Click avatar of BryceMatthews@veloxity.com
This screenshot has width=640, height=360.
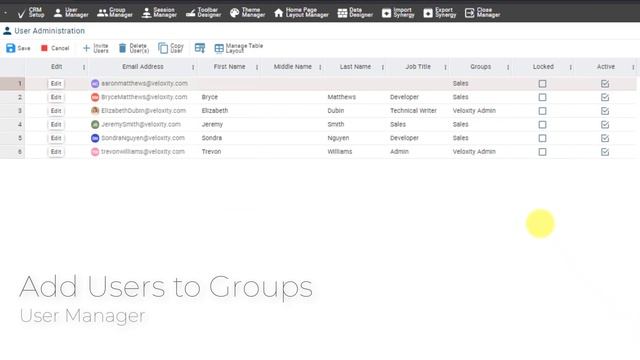[95, 97]
